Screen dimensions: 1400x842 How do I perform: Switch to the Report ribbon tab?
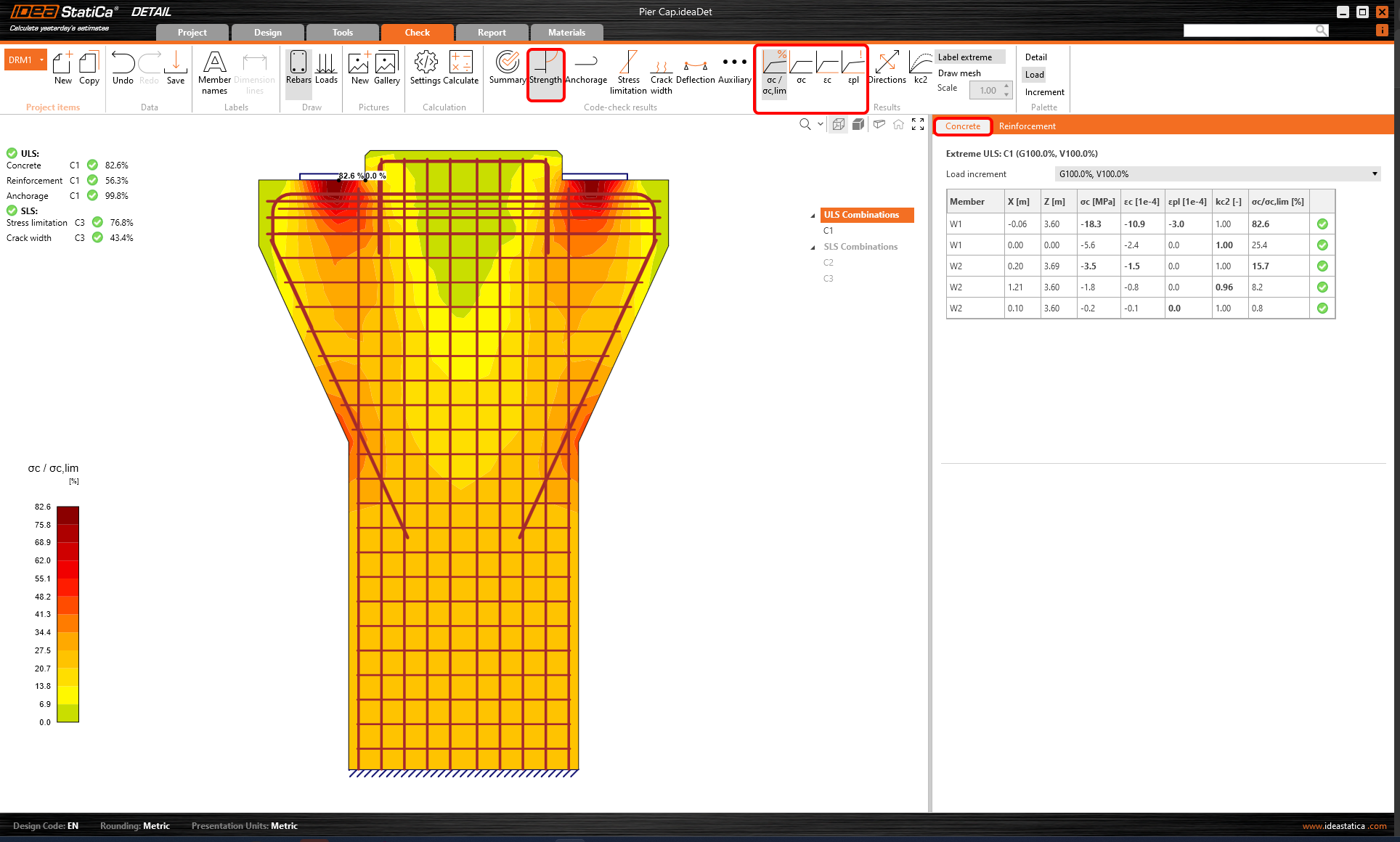point(492,33)
